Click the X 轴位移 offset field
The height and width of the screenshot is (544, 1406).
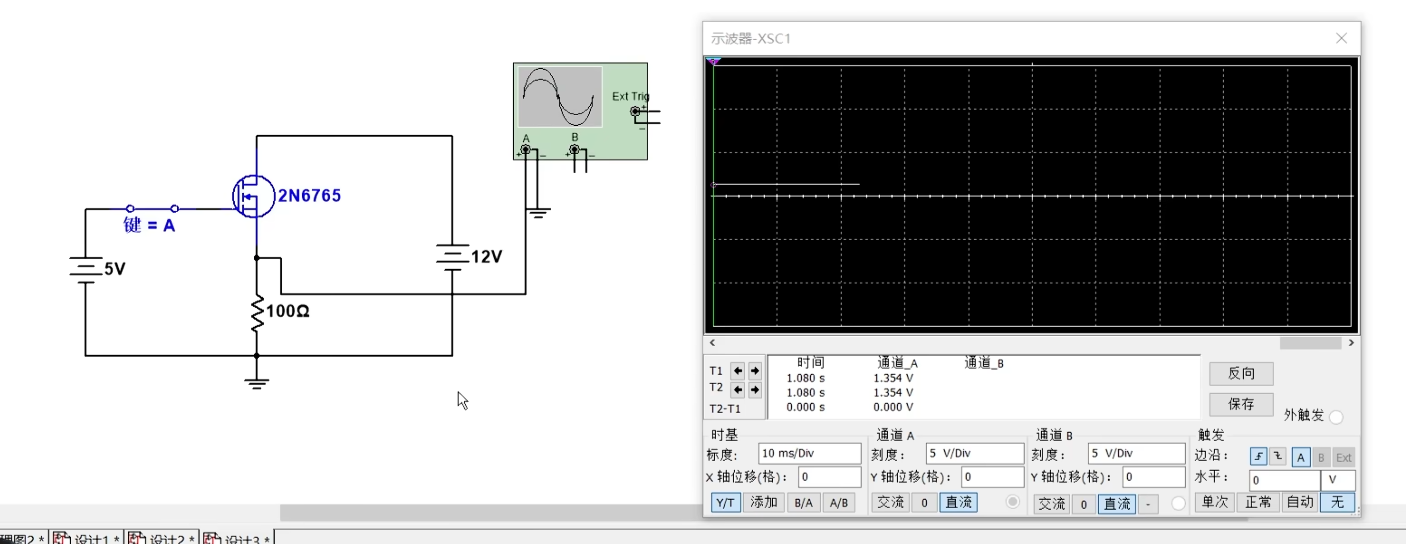pos(829,477)
